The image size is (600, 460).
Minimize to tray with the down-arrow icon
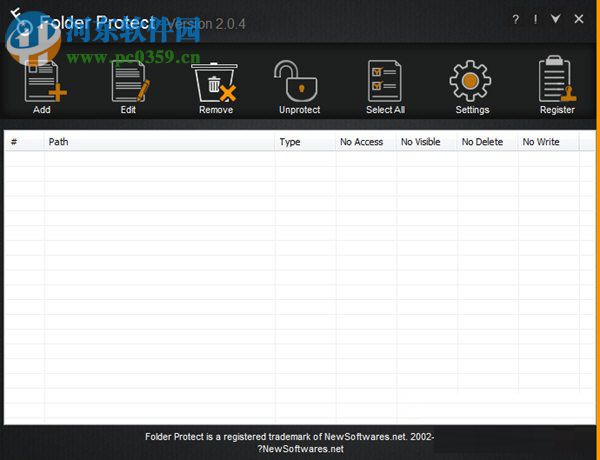(556, 18)
